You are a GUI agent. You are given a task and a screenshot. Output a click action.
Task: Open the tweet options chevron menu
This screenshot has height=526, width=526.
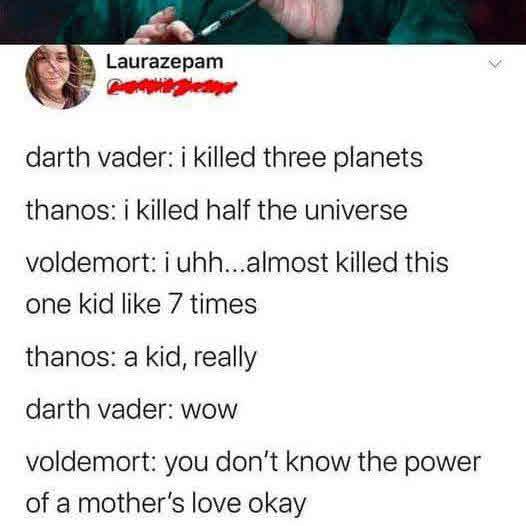pyautogui.click(x=495, y=64)
